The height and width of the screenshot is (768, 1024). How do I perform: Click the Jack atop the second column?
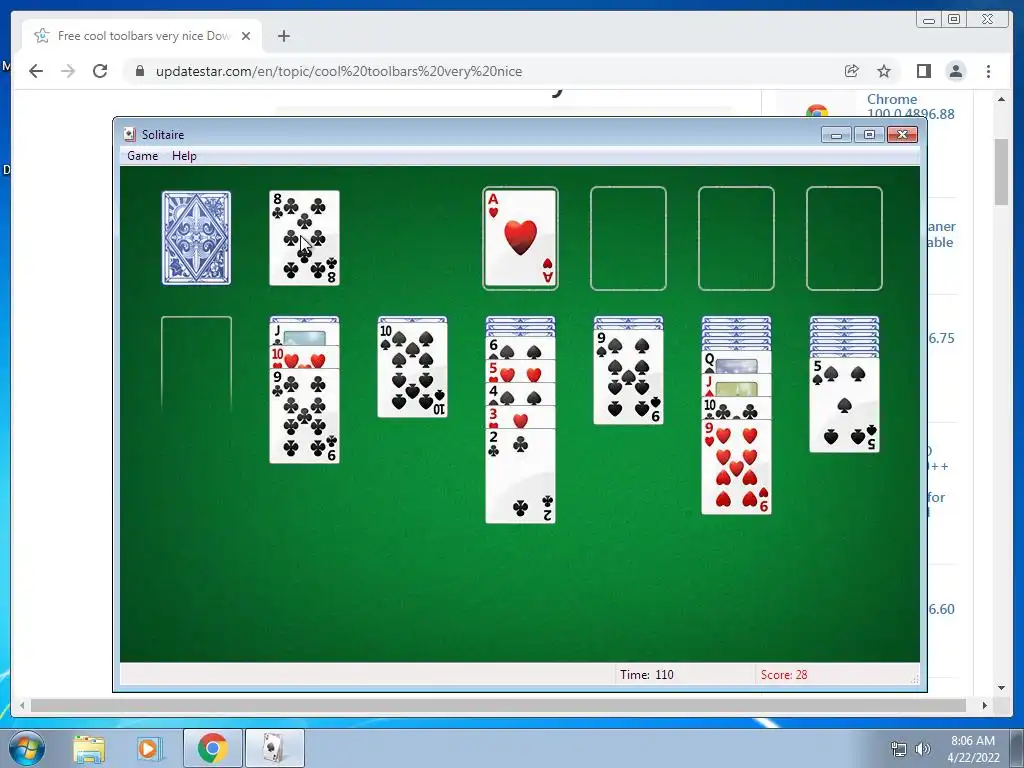pyautogui.click(x=304, y=335)
